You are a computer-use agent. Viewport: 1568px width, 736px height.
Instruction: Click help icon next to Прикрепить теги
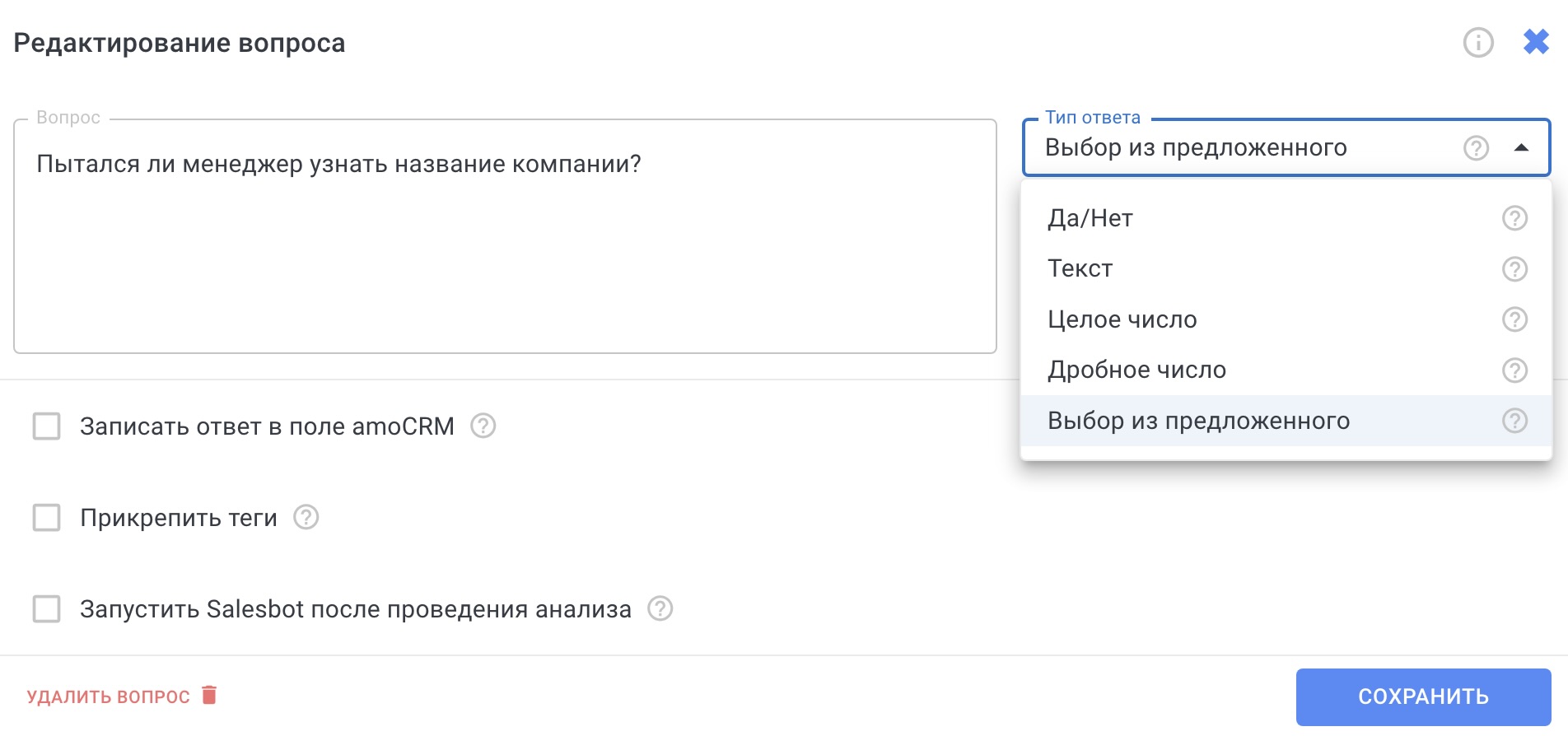click(306, 517)
